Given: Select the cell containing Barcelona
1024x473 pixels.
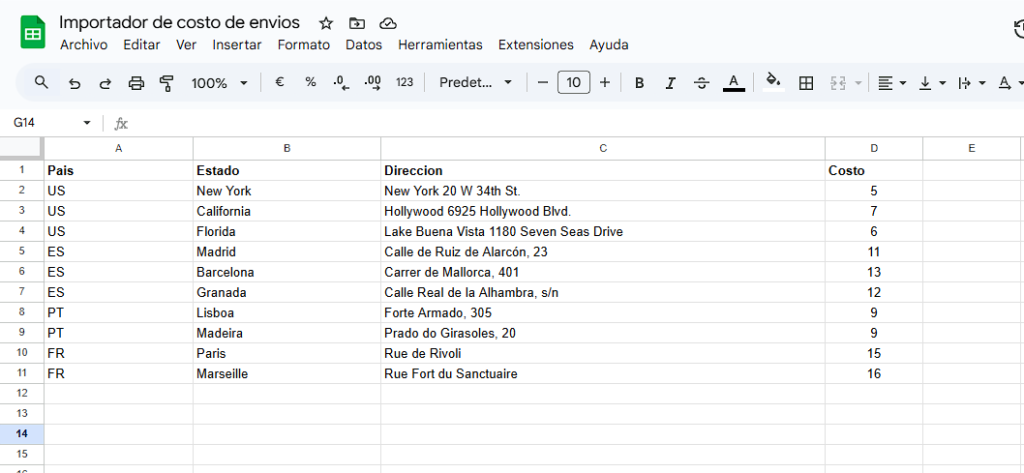Looking at the screenshot, I should 286,272.
